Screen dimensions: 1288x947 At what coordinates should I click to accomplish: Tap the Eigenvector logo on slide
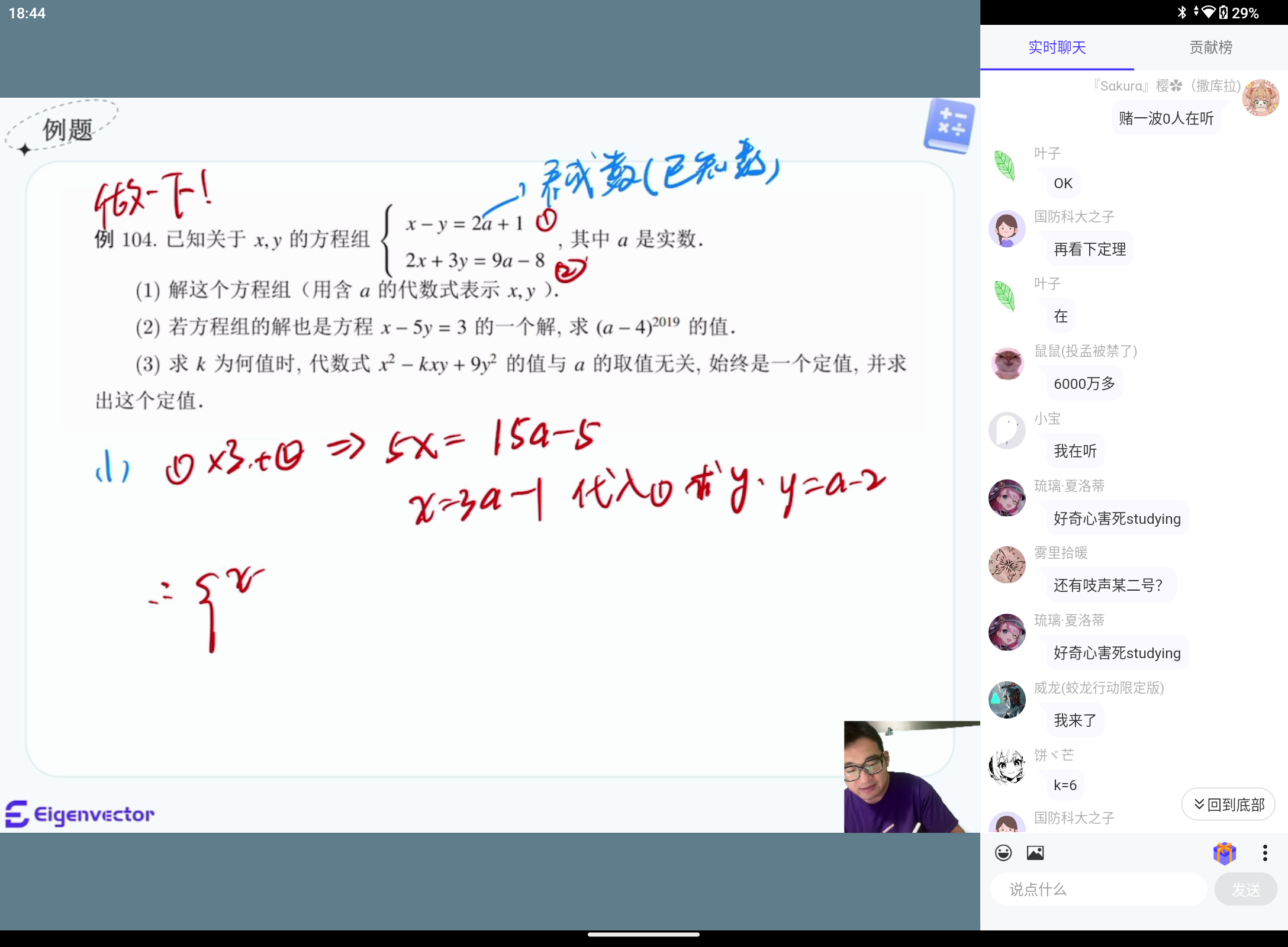coord(80,814)
